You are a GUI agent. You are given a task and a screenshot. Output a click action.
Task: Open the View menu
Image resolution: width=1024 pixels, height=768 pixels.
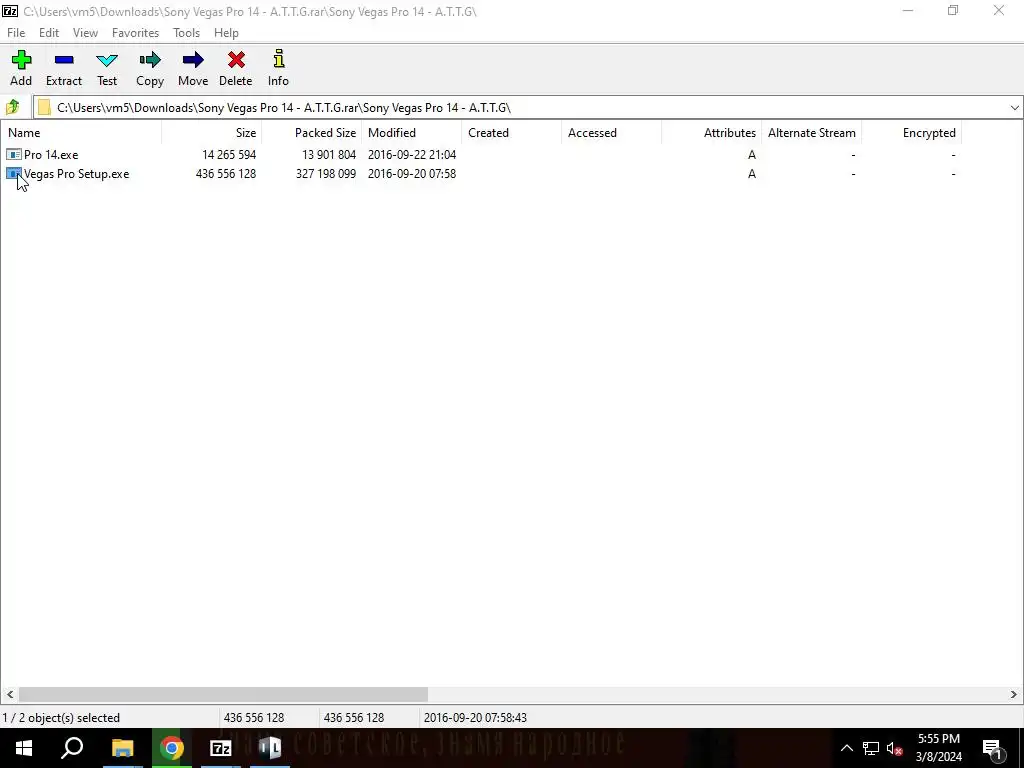pos(86,33)
